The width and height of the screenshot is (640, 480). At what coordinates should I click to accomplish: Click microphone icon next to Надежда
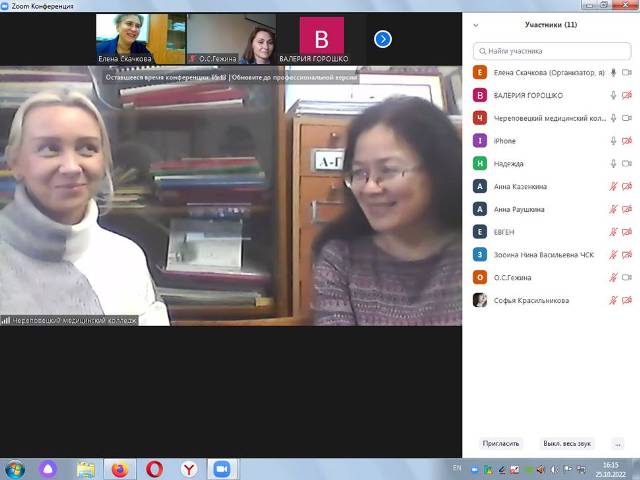coord(613,164)
